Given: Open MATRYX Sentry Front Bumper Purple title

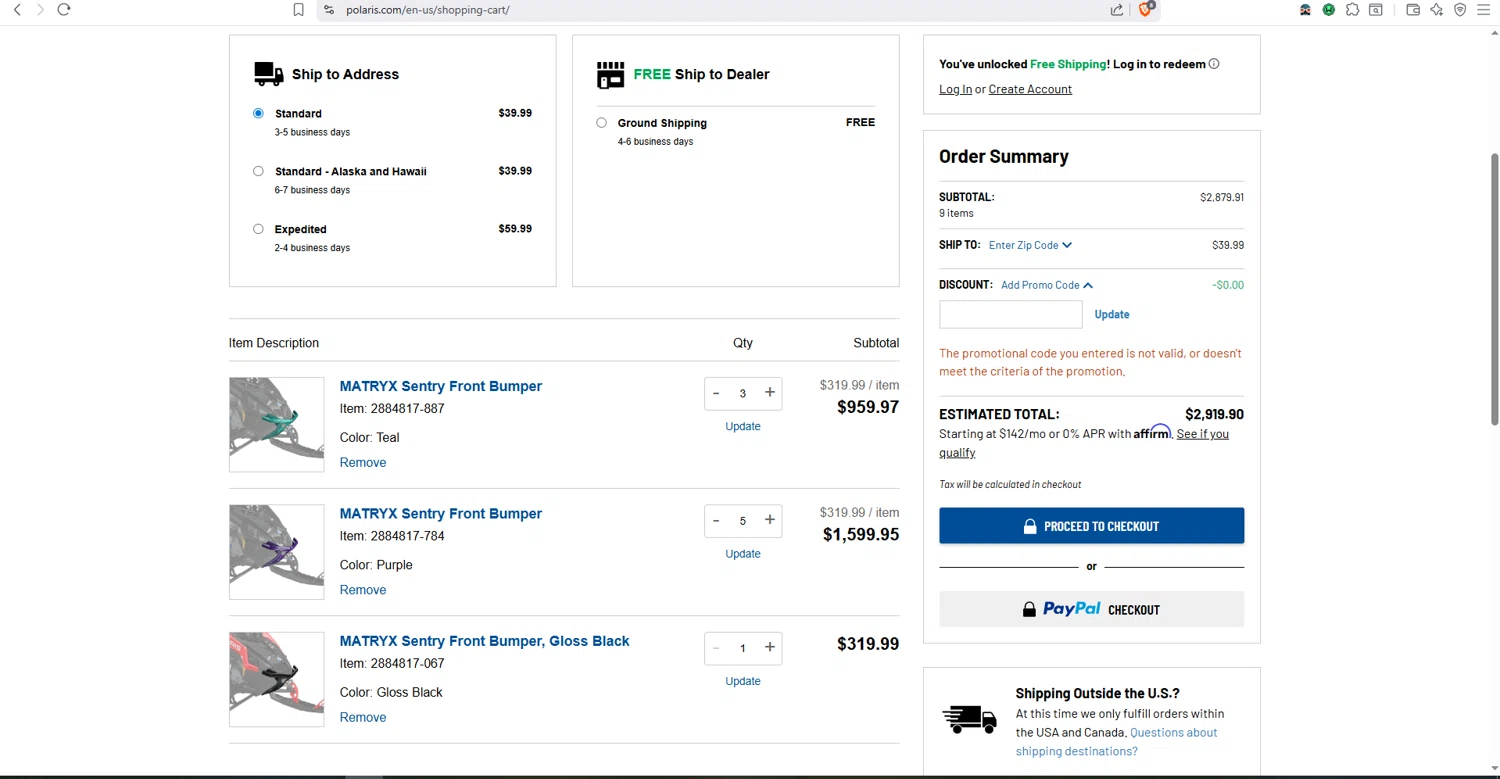Looking at the screenshot, I should point(441,514).
